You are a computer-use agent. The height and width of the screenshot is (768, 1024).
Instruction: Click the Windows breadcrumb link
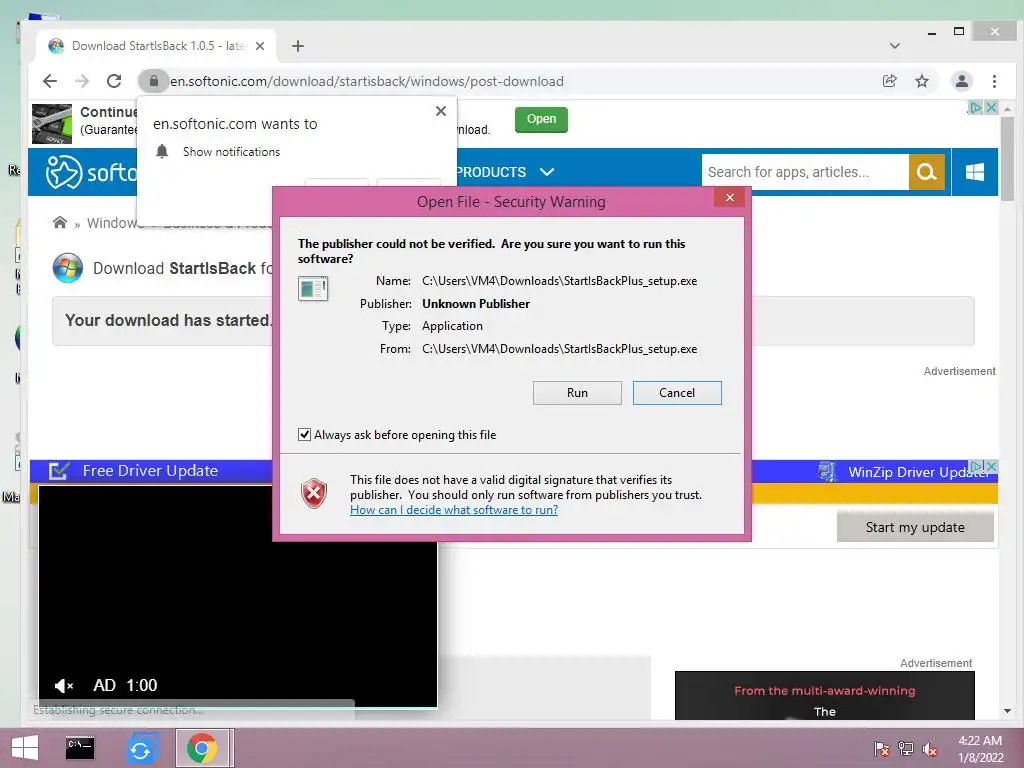pyautogui.click(x=112, y=223)
